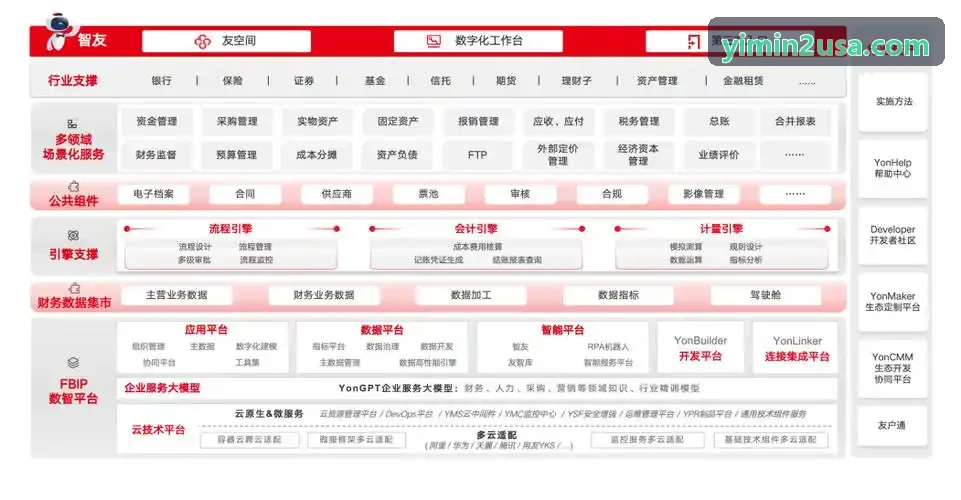Select 基金 industry item
This screenshot has width=961, height=500.
pos(375,81)
